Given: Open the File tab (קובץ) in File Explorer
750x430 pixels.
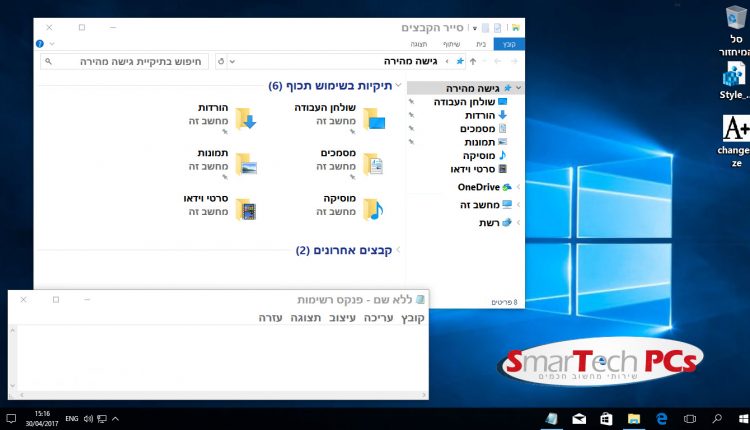Looking at the screenshot, I should (x=509, y=44).
